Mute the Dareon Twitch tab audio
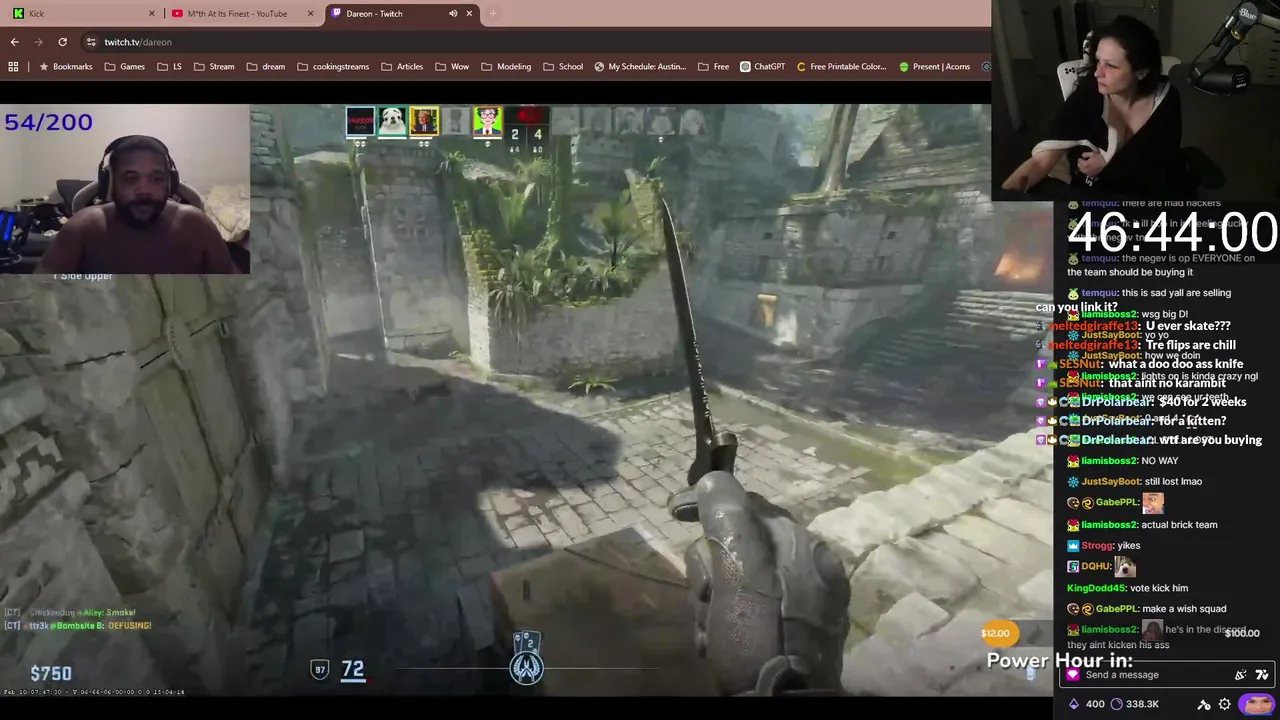This screenshot has height=720, width=1280. [x=453, y=13]
